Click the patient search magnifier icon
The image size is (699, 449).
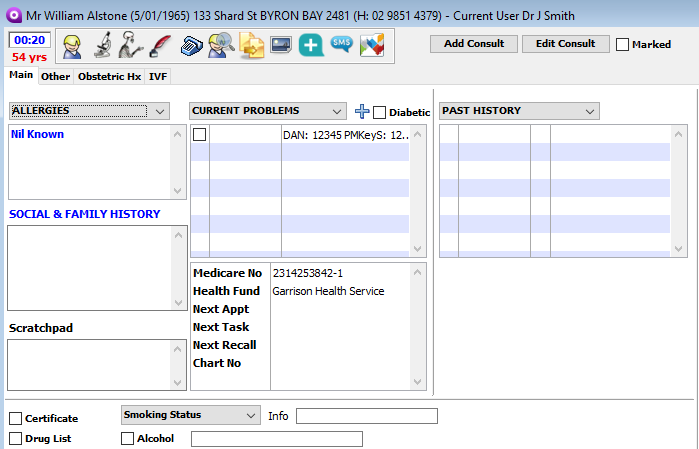click(x=222, y=46)
